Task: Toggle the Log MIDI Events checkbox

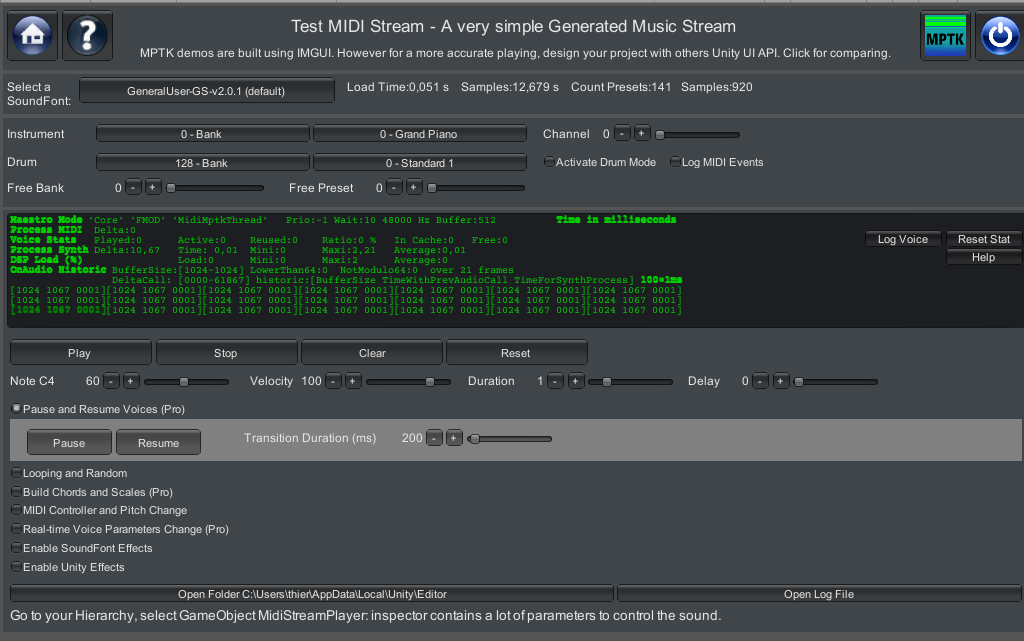Action: [675, 162]
